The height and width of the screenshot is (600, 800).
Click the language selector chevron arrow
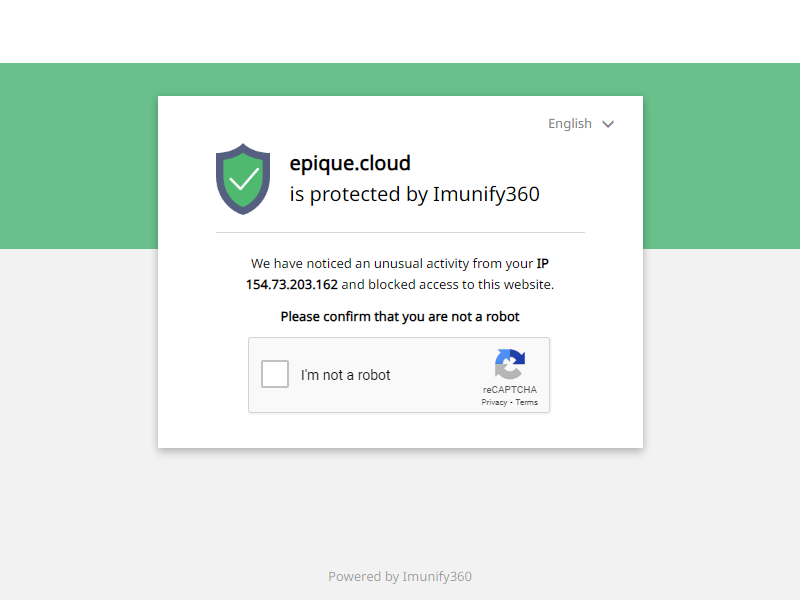608,124
